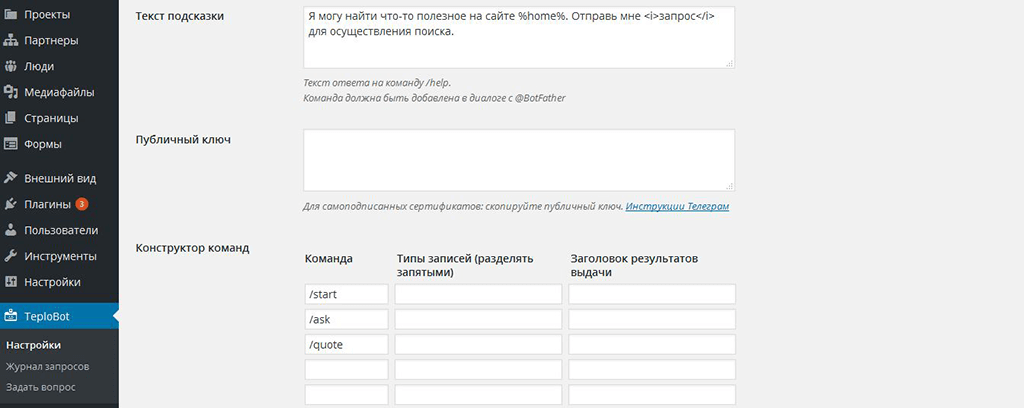Click the Команда column header

[x=328, y=259]
